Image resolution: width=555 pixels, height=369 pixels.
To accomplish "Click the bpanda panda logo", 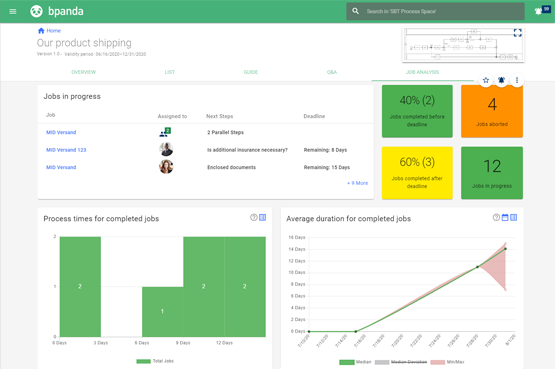I will (x=36, y=11).
